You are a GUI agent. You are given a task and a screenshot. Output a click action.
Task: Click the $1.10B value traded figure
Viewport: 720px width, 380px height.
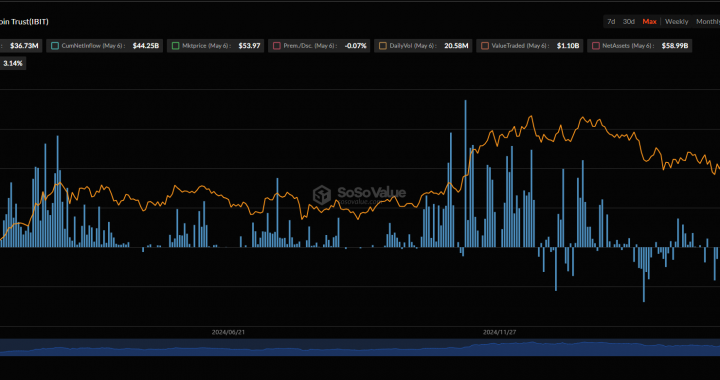click(x=568, y=46)
